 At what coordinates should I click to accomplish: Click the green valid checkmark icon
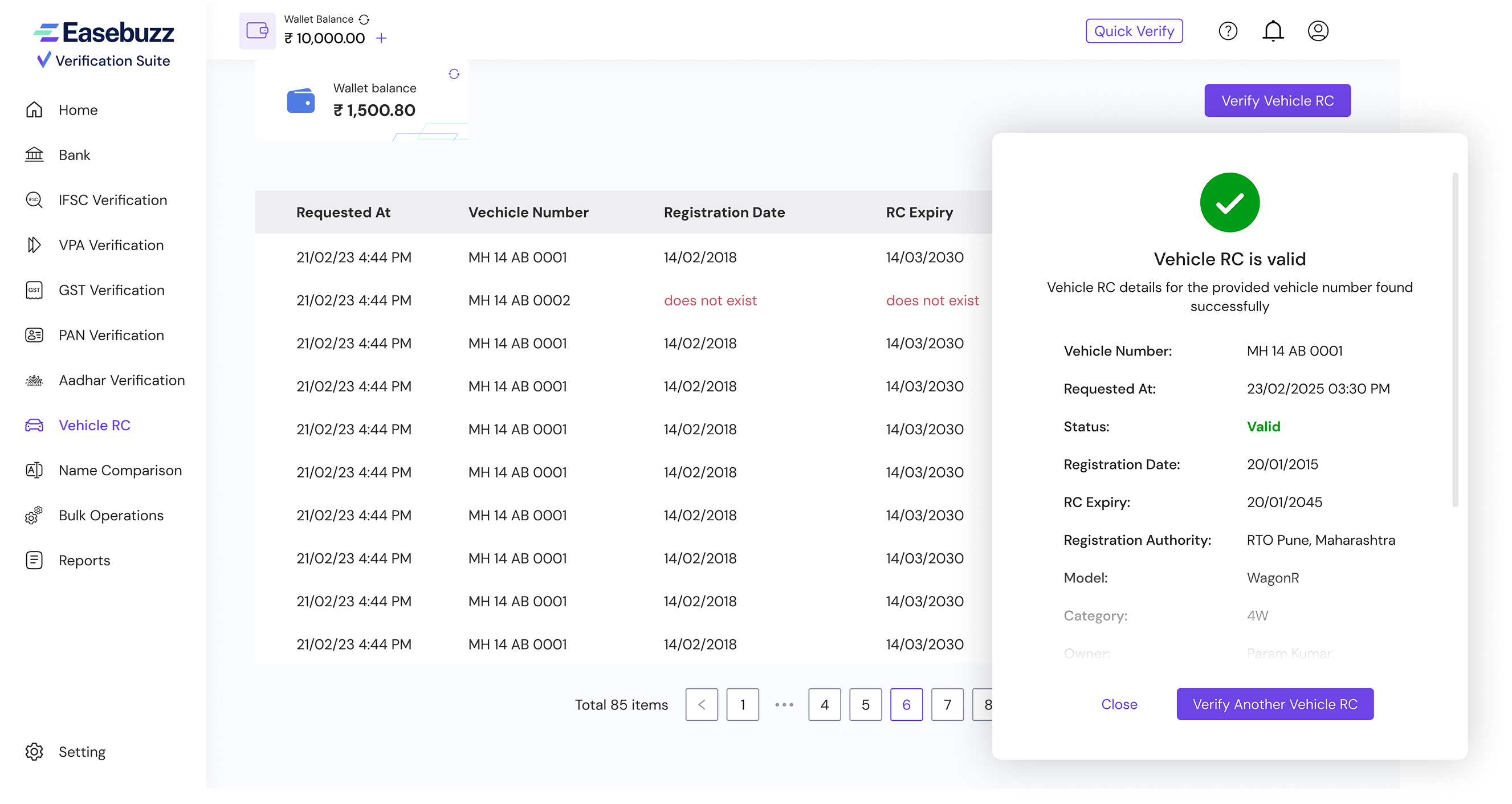1229,202
